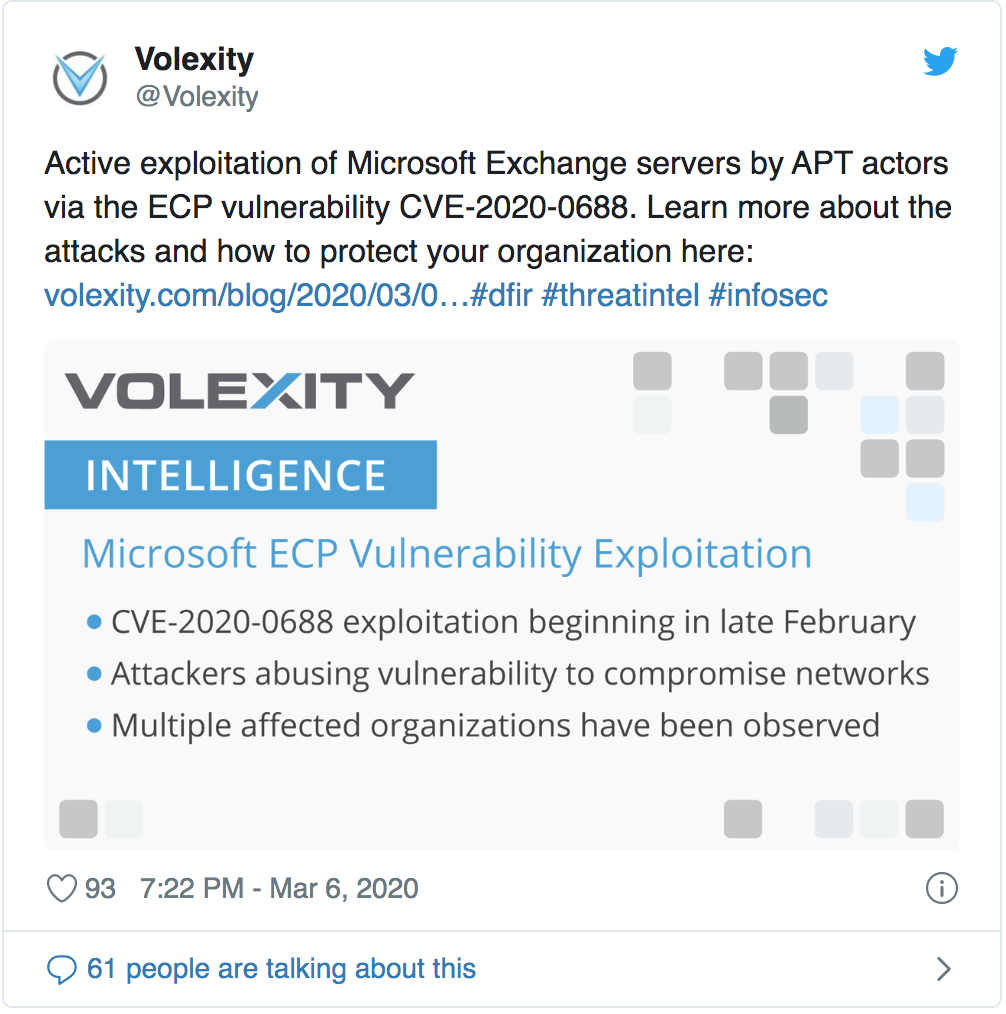The height and width of the screenshot is (1014, 1006).
Task: Open the tweet via its timestamp
Action: [x=282, y=888]
